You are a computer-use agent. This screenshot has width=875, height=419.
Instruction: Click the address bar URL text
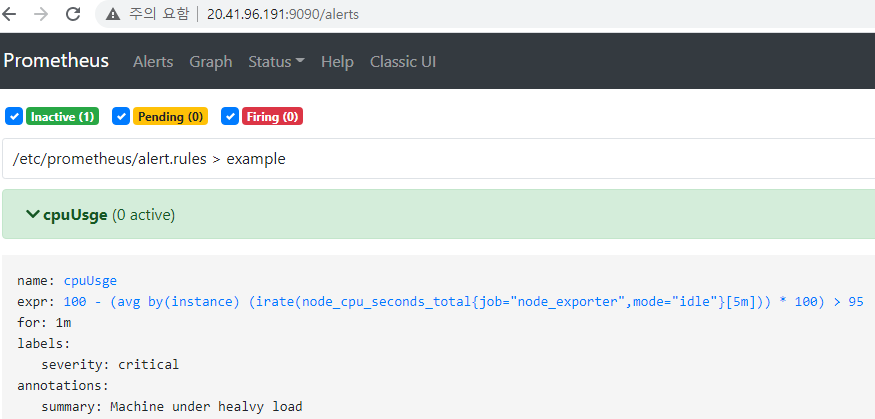click(283, 15)
